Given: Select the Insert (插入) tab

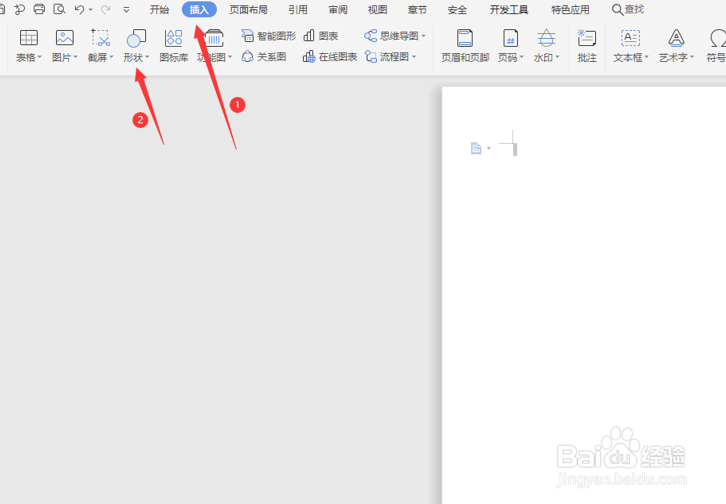Looking at the screenshot, I should click(199, 9).
